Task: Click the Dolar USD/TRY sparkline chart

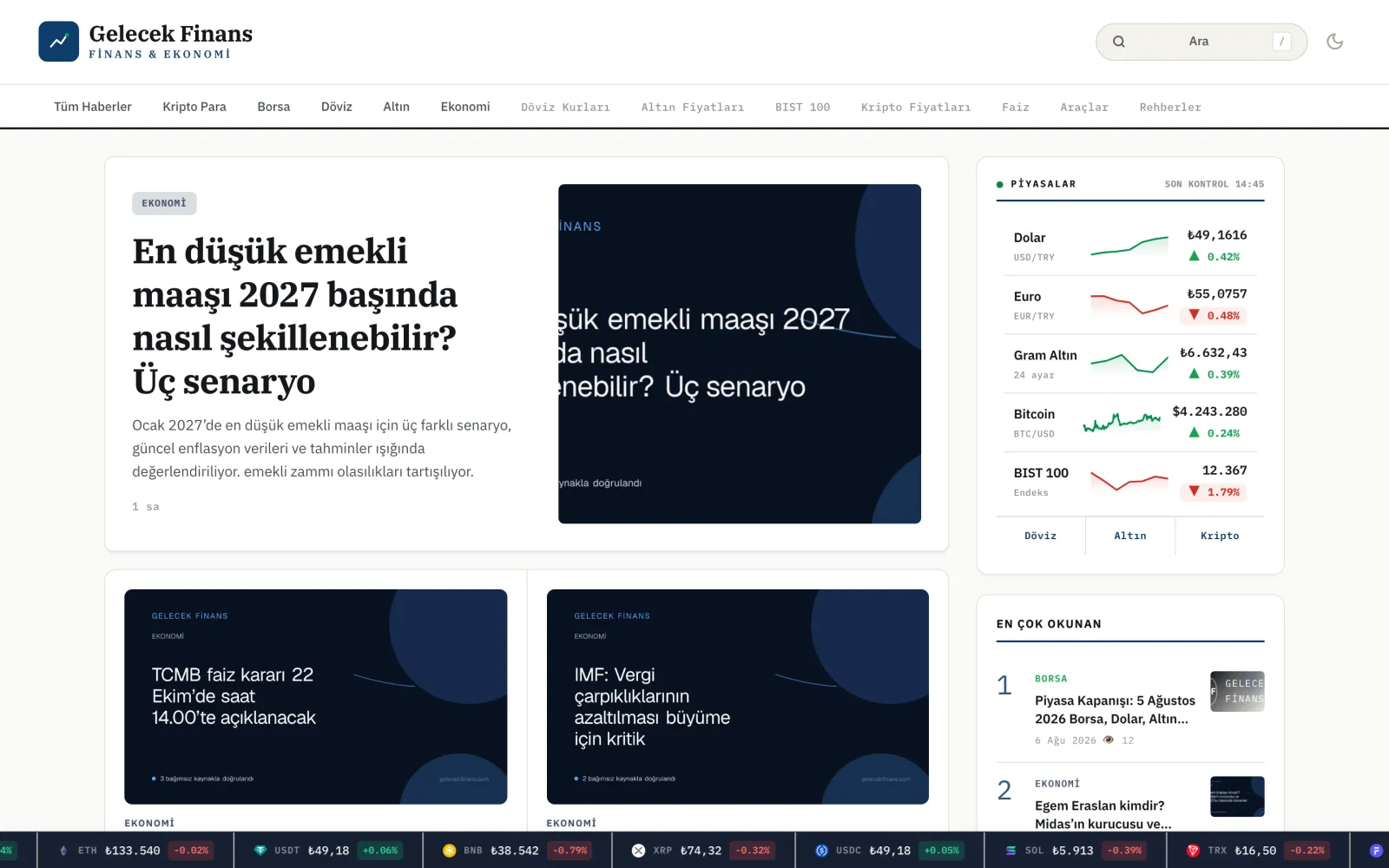Action: point(1129,246)
